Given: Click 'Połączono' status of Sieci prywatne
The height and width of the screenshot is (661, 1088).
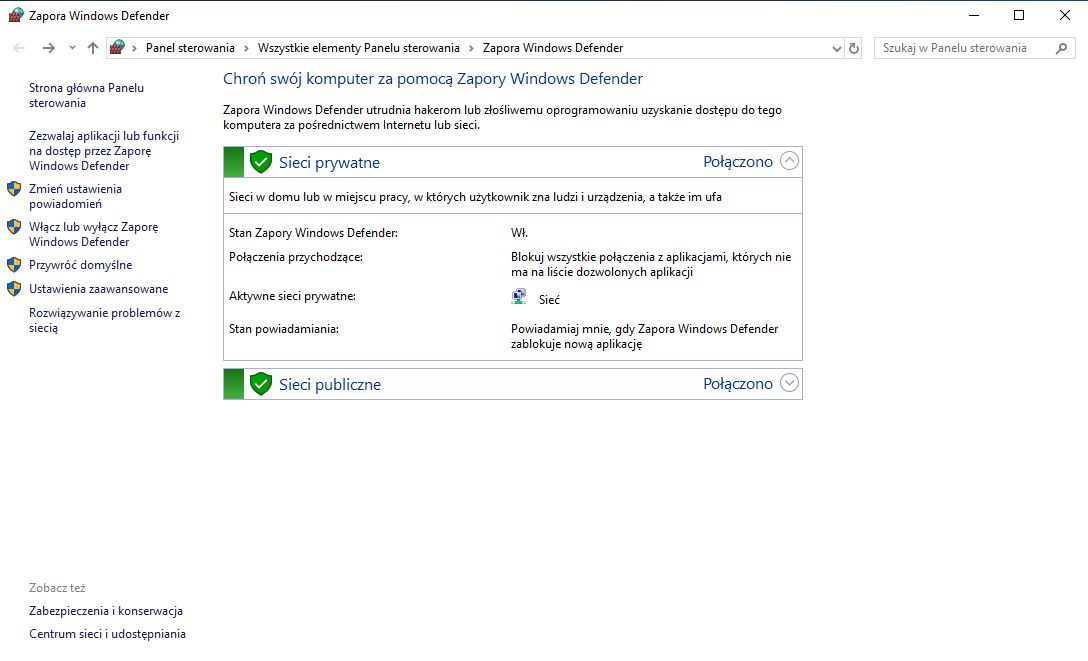Looking at the screenshot, I should [738, 162].
